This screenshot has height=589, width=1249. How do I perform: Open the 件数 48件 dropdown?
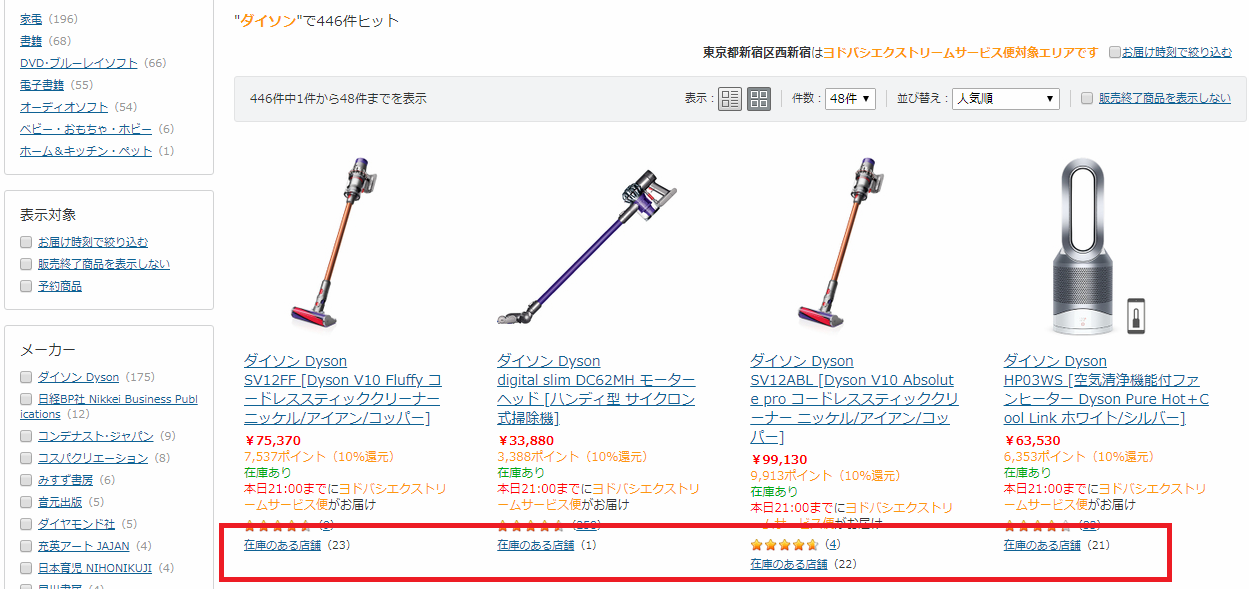click(x=850, y=99)
